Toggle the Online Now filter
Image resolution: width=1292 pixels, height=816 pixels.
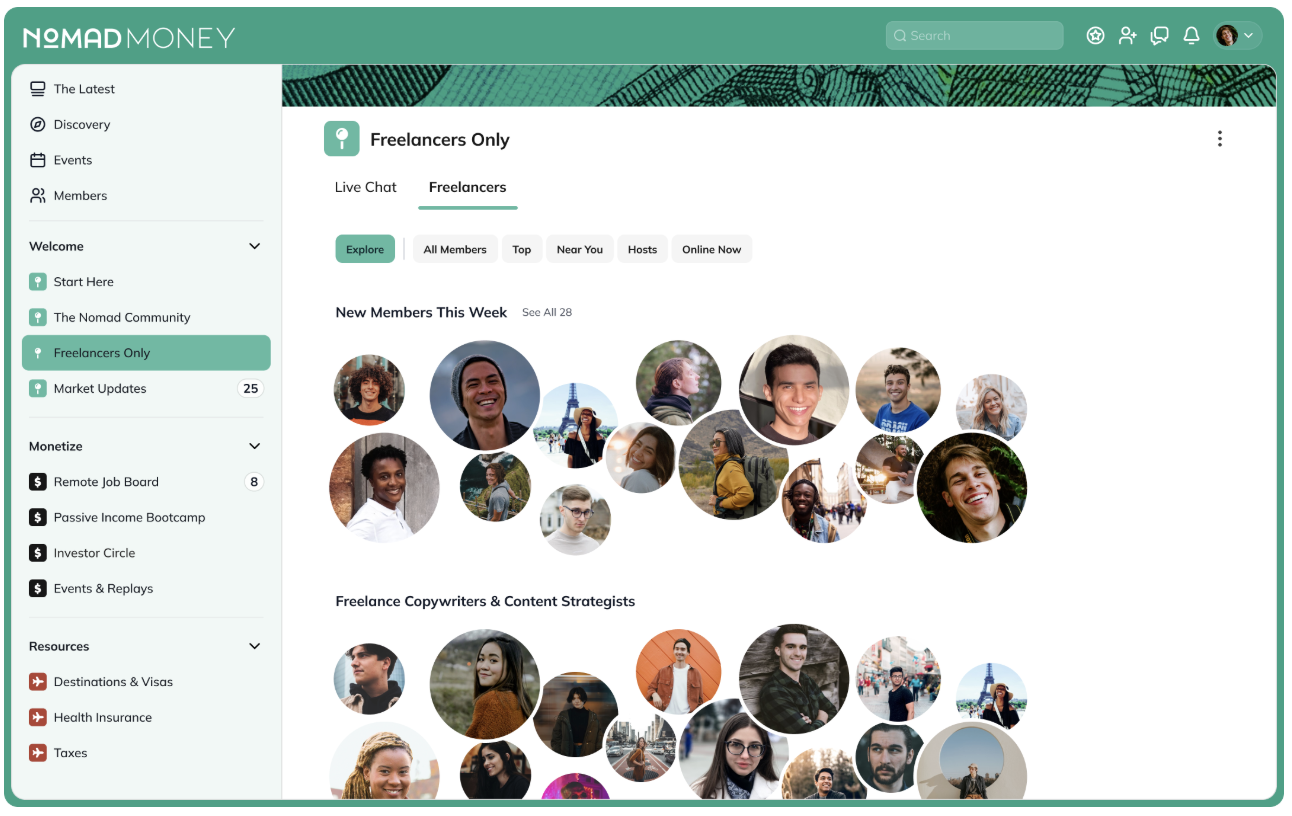click(712, 249)
